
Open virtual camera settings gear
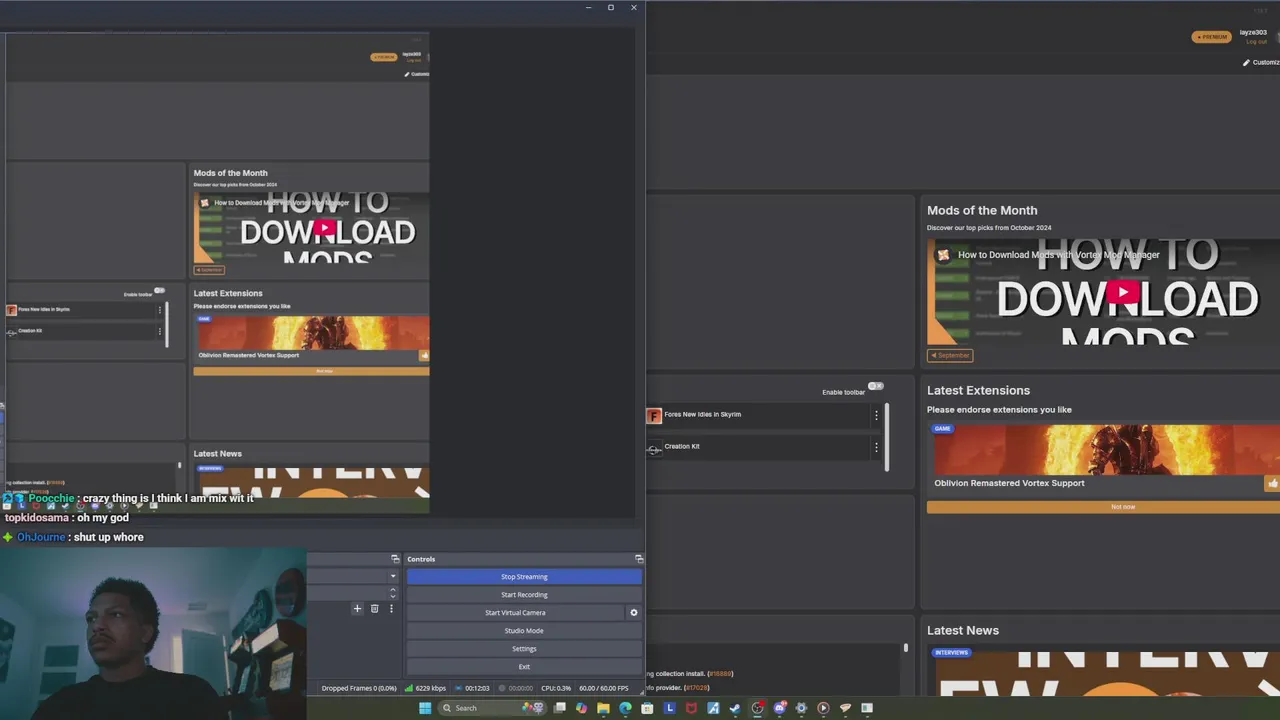pos(633,613)
